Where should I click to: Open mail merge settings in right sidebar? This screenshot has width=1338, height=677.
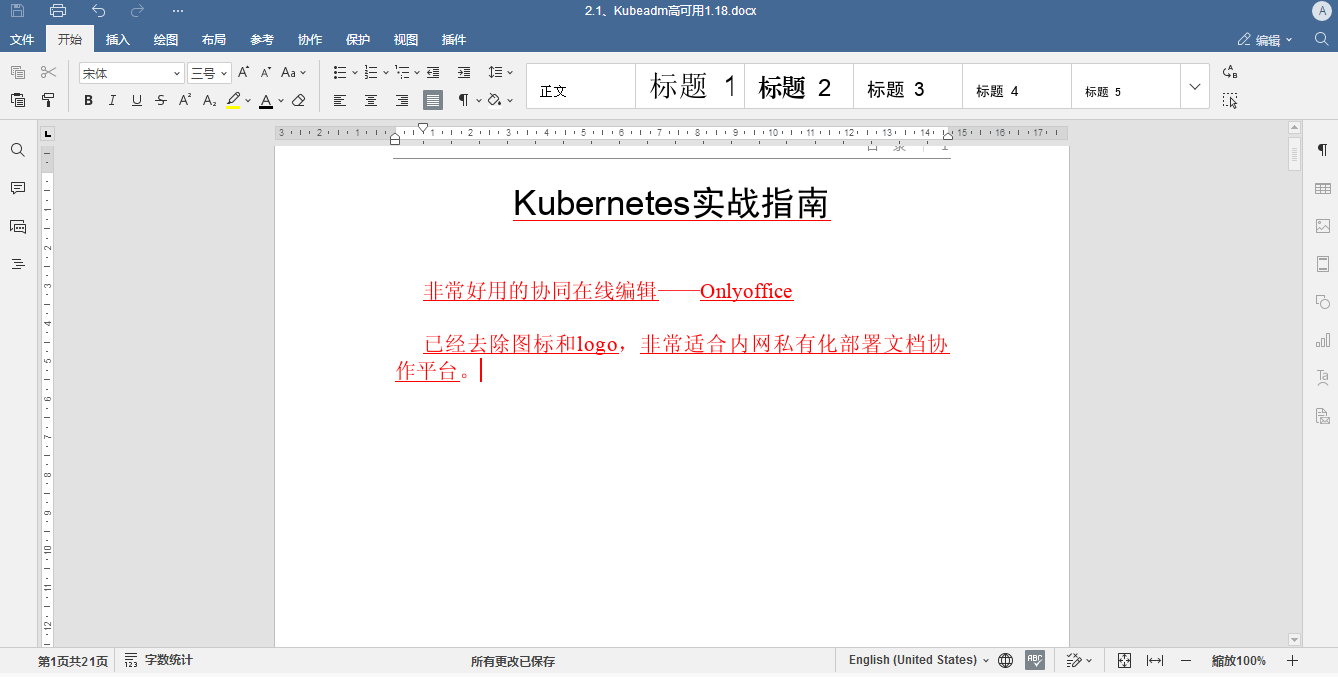tap(1323, 416)
